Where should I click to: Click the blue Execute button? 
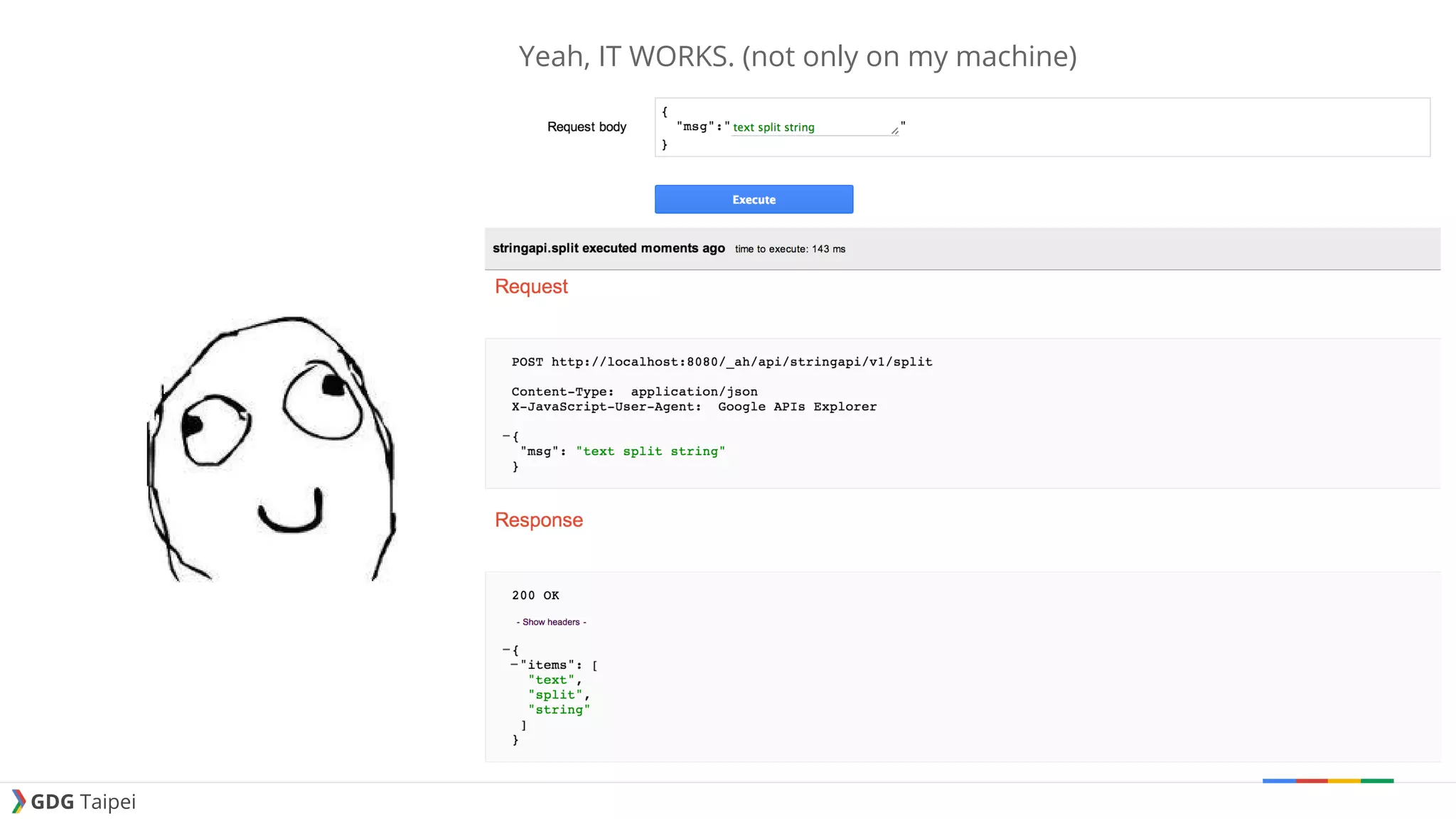point(754,200)
